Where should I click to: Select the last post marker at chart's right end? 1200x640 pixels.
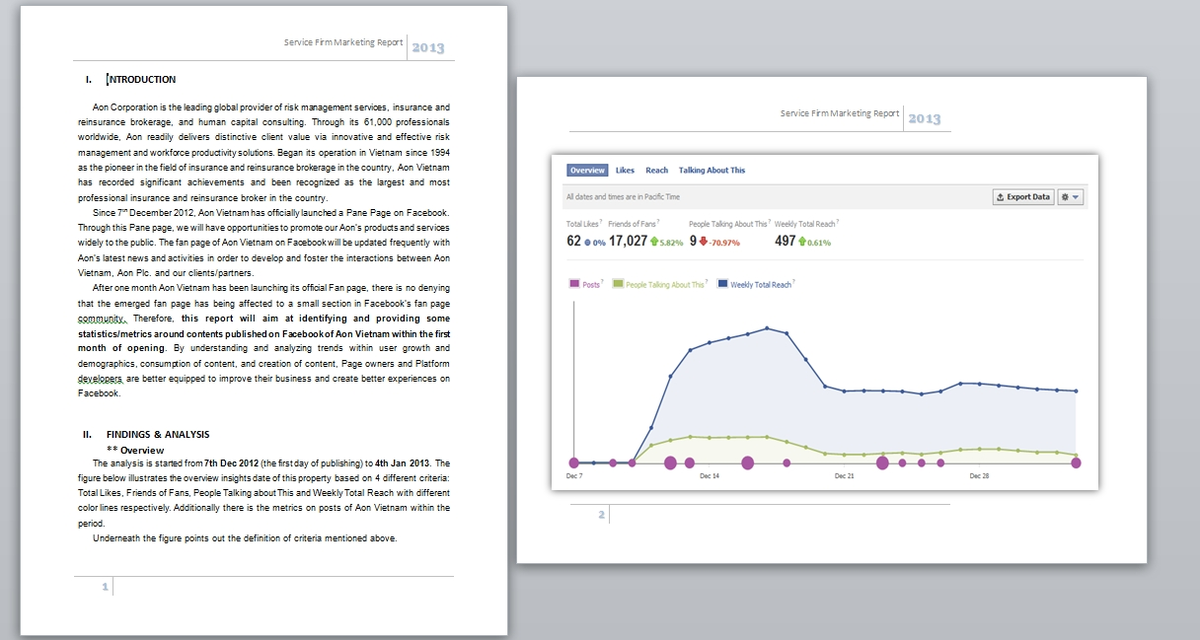coord(1076,462)
